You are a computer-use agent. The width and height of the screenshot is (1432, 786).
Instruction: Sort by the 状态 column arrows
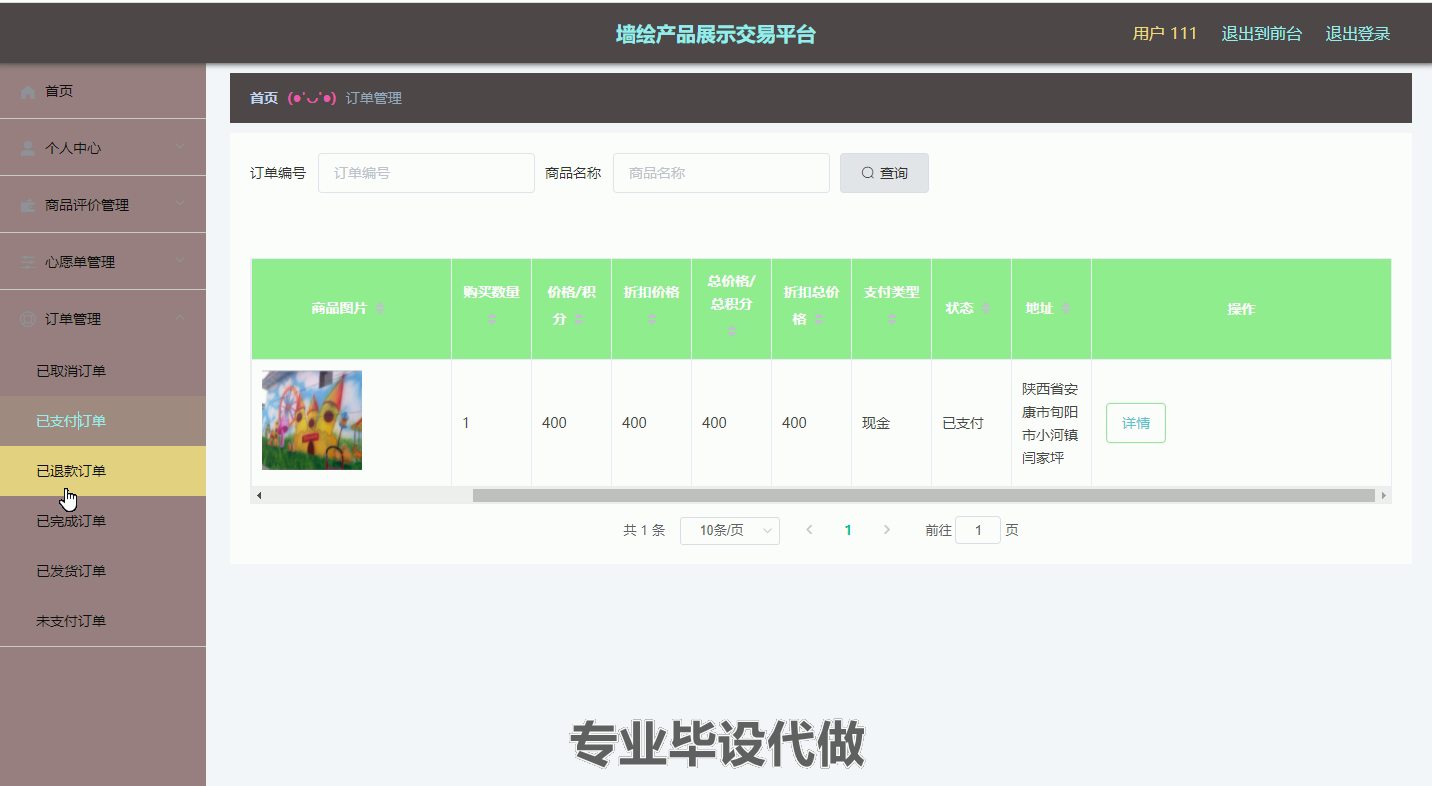[986, 309]
